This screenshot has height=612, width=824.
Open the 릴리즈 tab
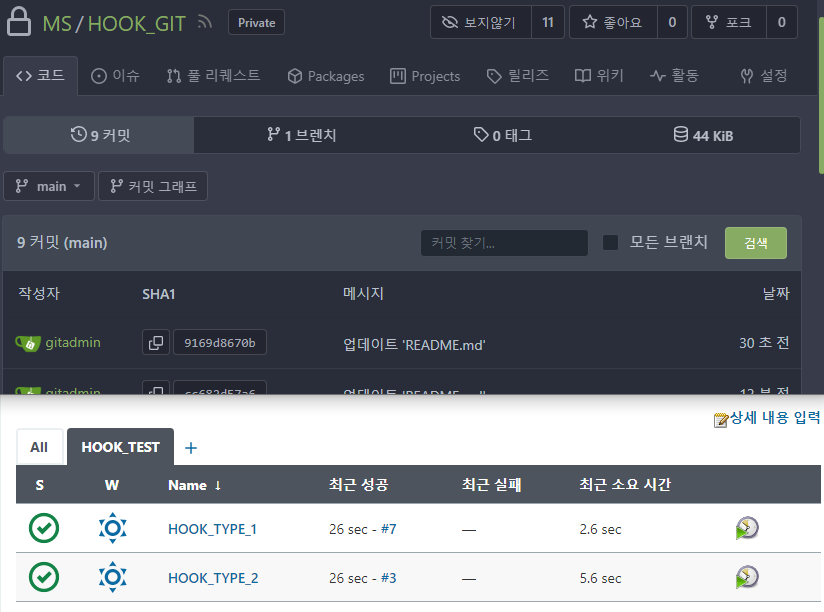coord(518,76)
